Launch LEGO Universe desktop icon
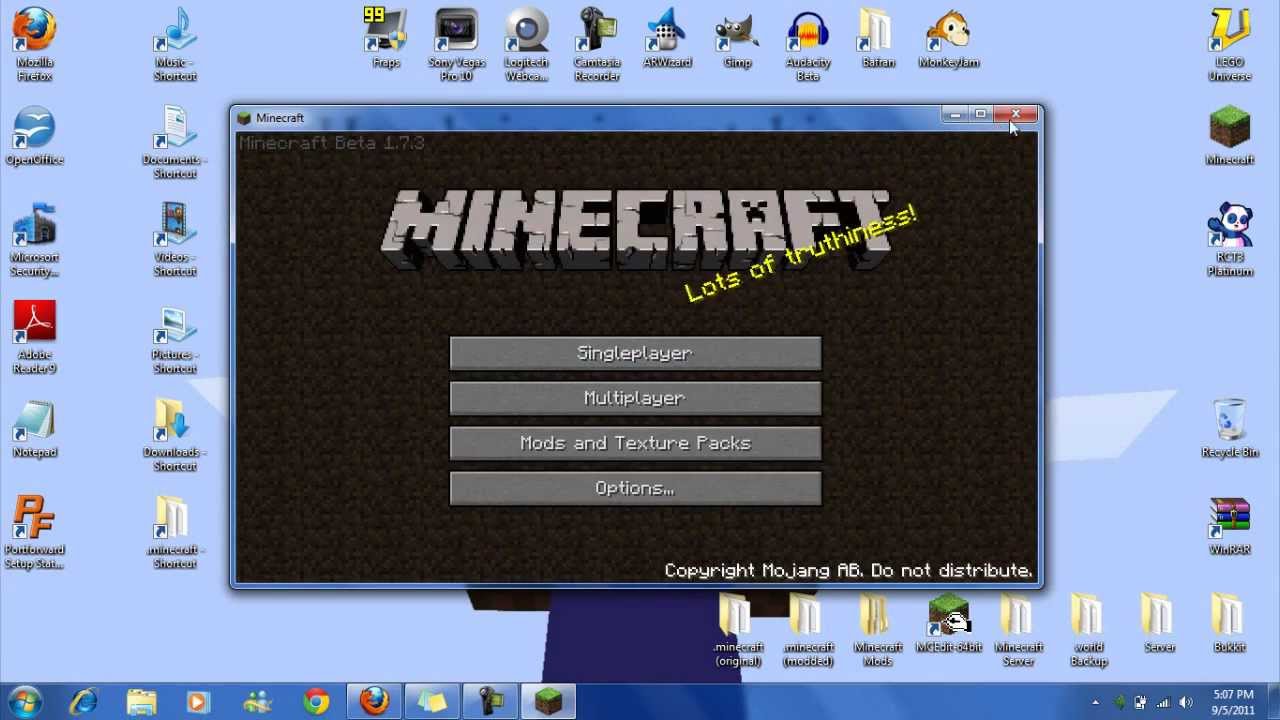1280x720 pixels. pyautogui.click(x=1230, y=45)
